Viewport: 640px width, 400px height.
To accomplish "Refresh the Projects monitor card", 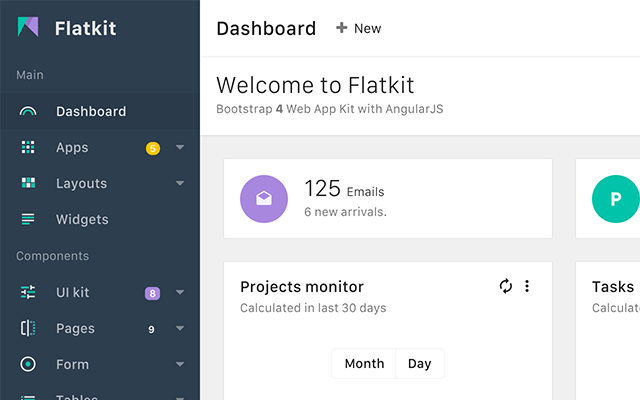I will tap(506, 287).
